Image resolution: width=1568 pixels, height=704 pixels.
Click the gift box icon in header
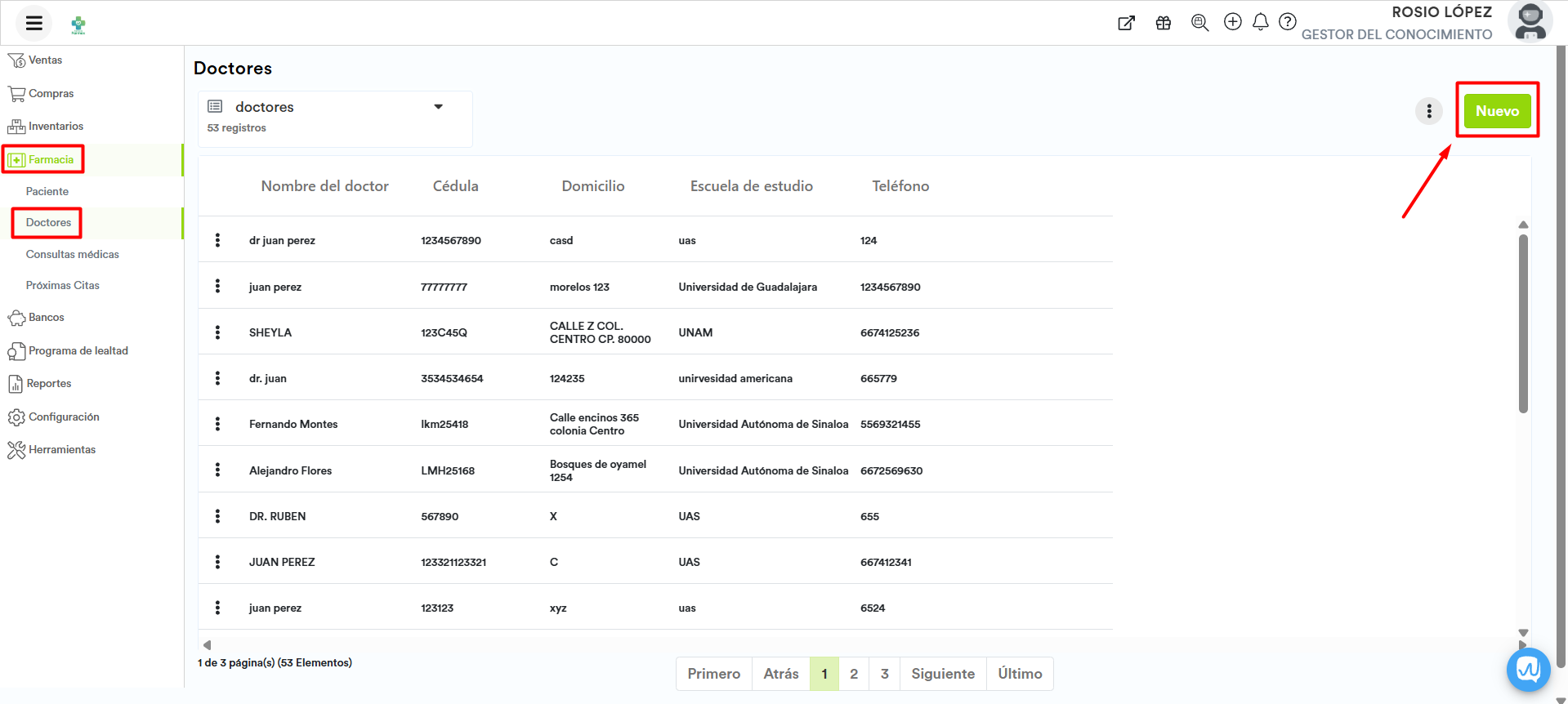1164,23
